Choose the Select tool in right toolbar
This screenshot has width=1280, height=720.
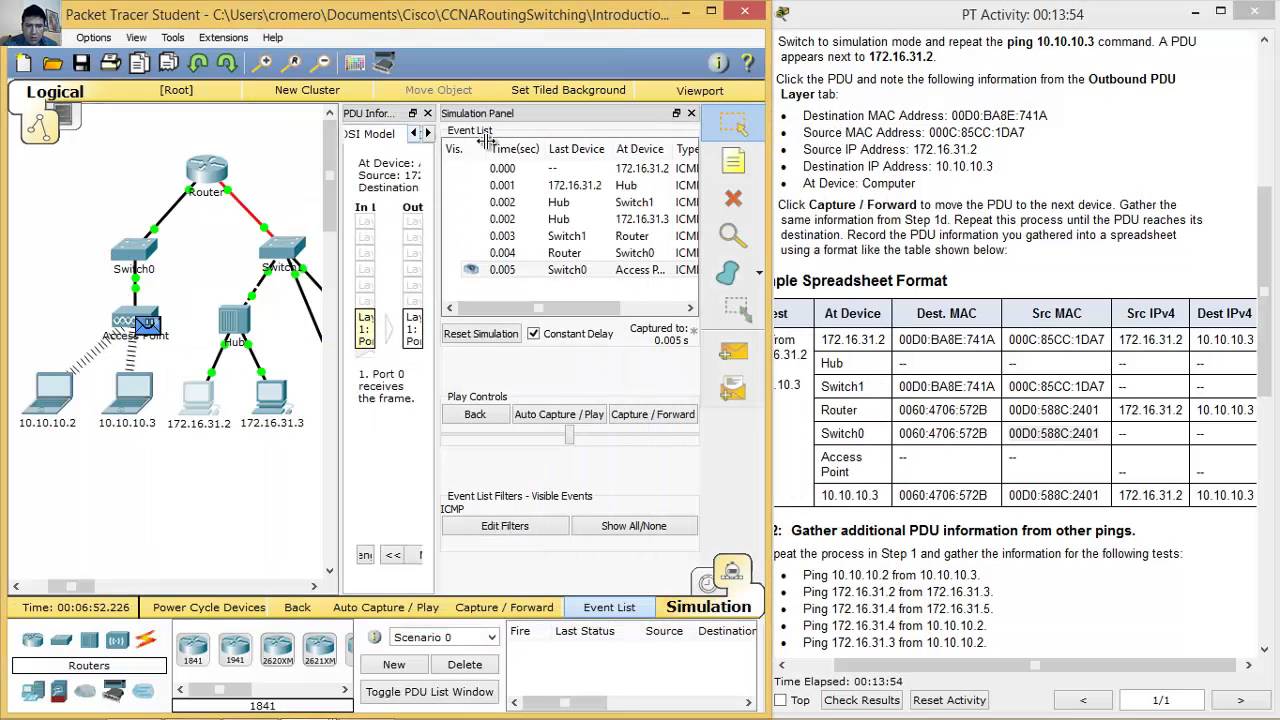(x=733, y=124)
